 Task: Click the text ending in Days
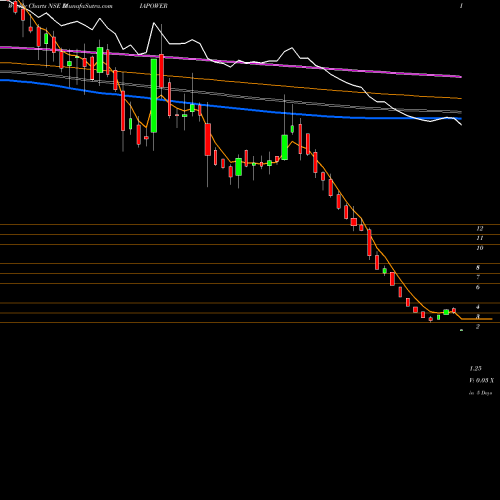(x=481, y=393)
